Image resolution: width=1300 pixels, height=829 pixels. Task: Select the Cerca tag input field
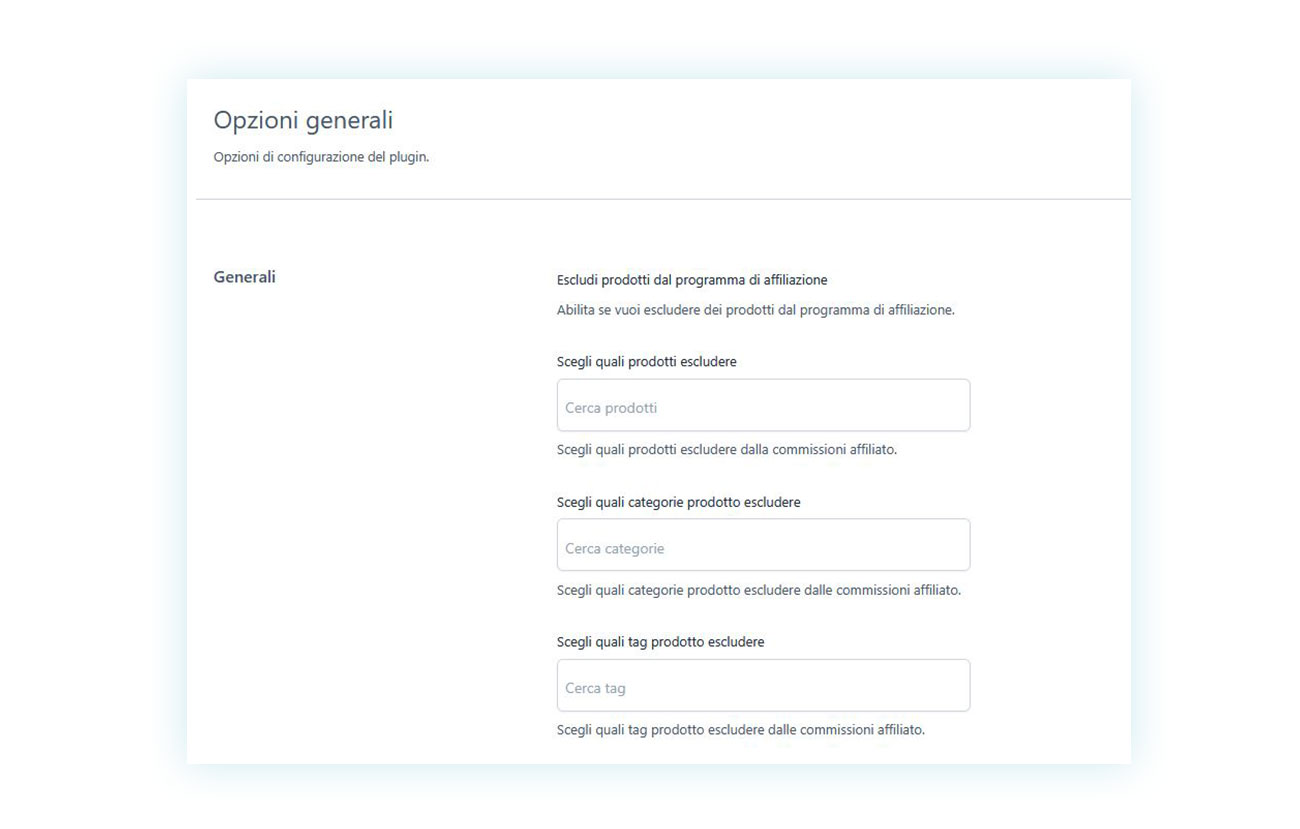coord(763,685)
